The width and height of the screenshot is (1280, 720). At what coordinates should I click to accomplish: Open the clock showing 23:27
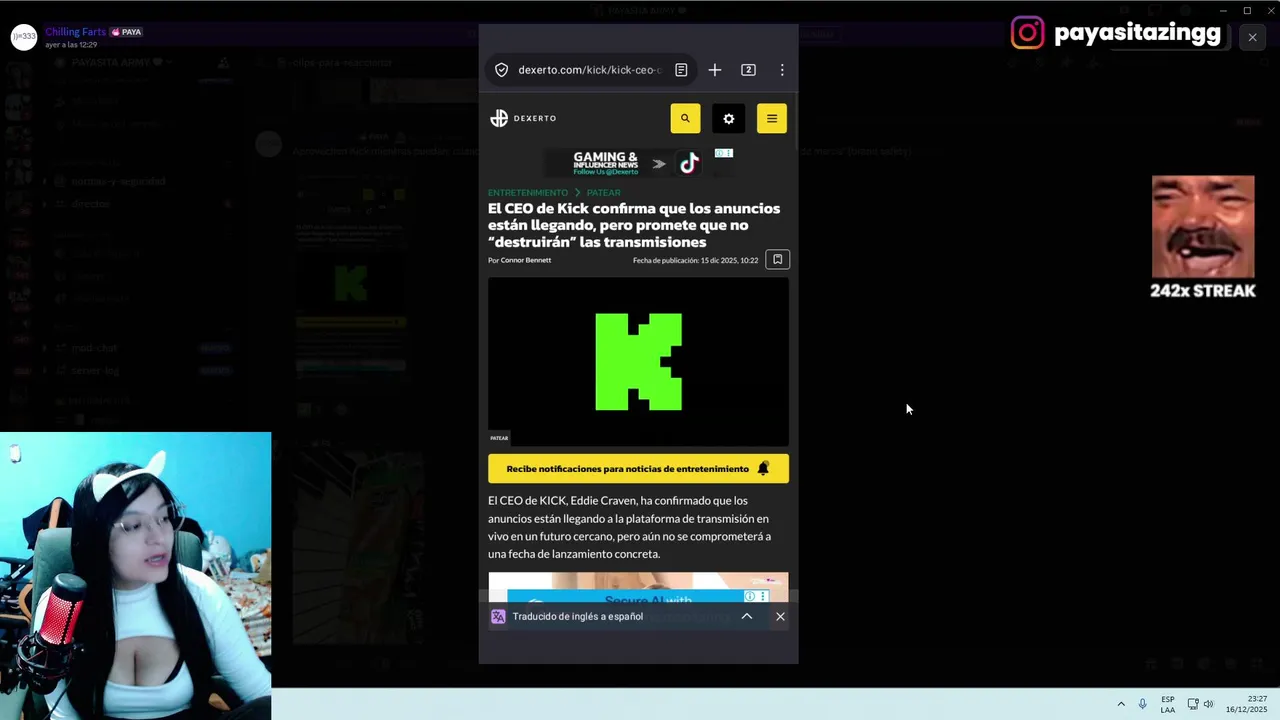coord(1247,704)
